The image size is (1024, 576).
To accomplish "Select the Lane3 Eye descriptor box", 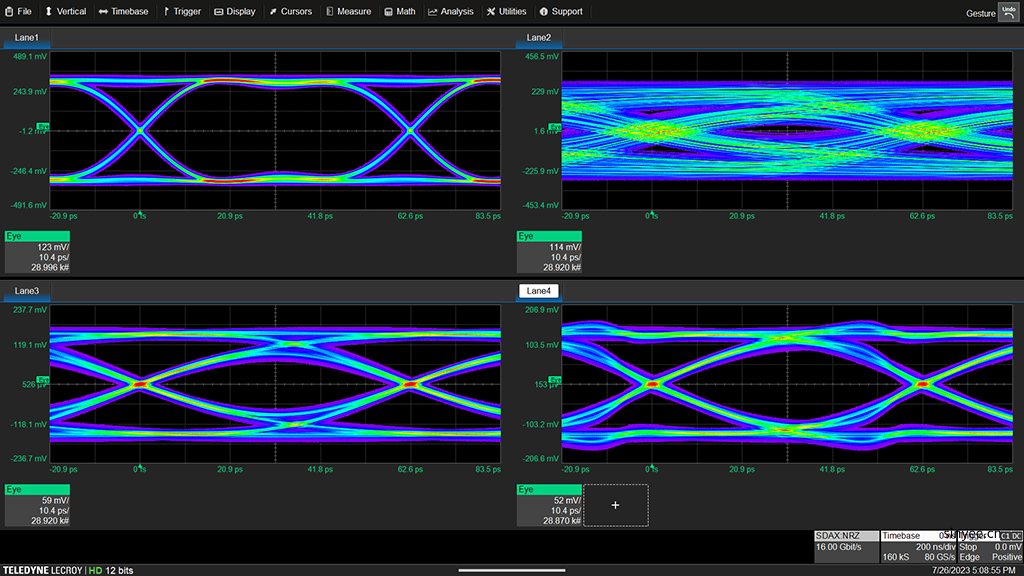I will (37, 505).
